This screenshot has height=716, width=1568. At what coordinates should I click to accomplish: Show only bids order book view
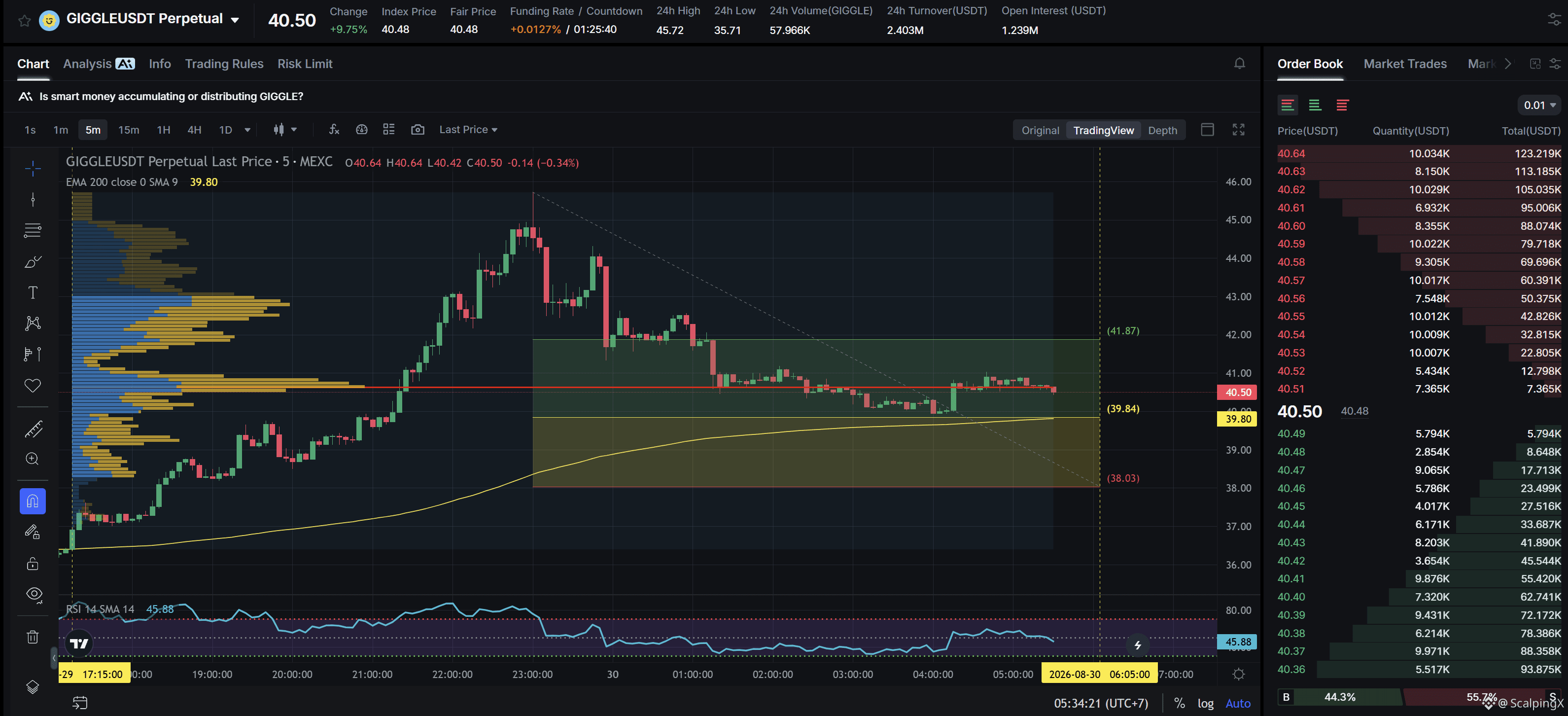point(1315,105)
